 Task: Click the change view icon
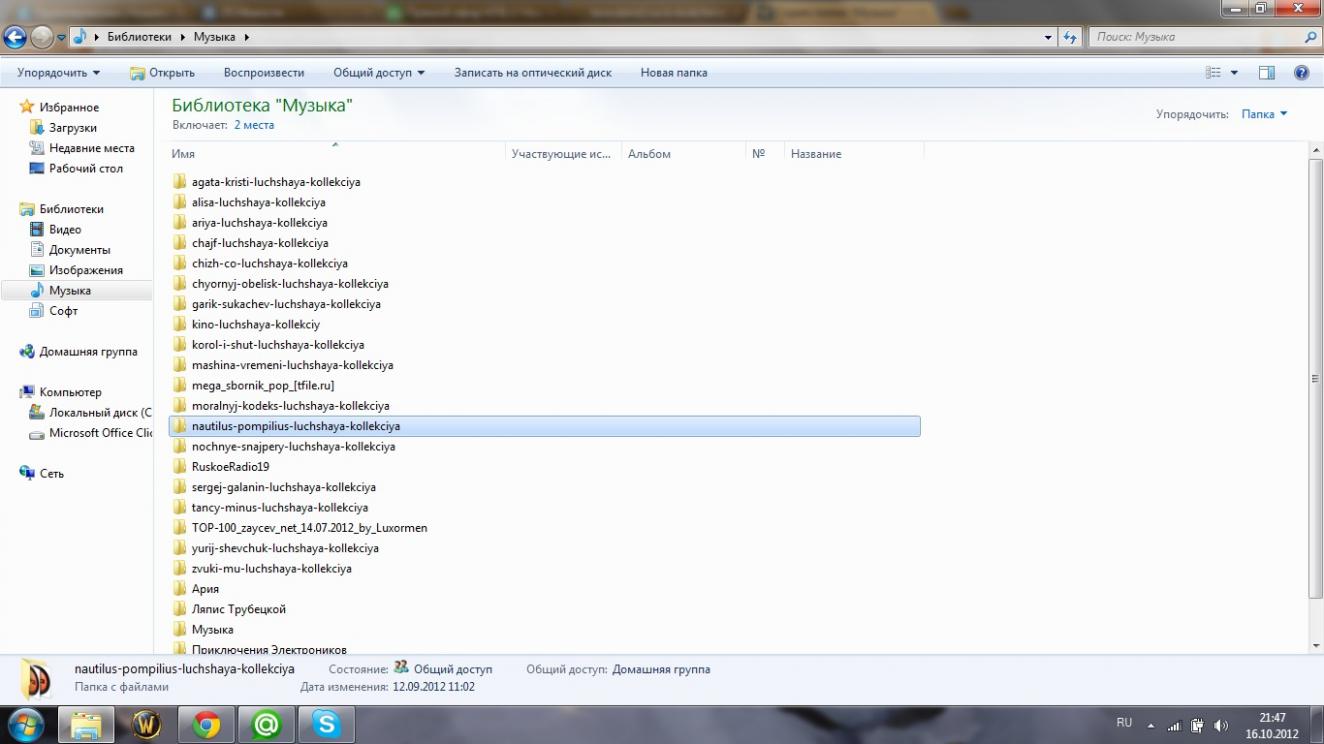pos(1214,73)
